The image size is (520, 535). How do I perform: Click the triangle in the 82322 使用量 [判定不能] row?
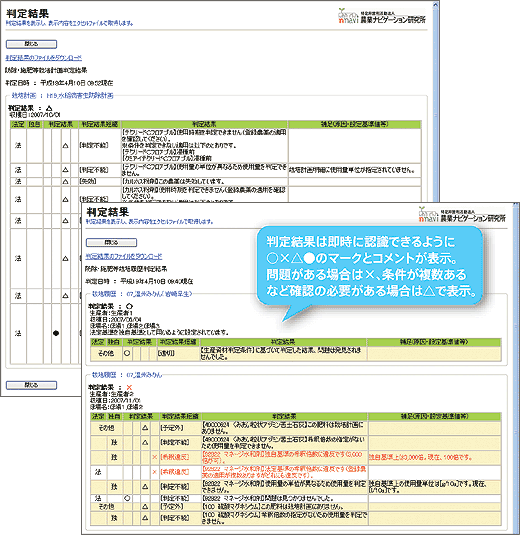[x=145, y=487]
